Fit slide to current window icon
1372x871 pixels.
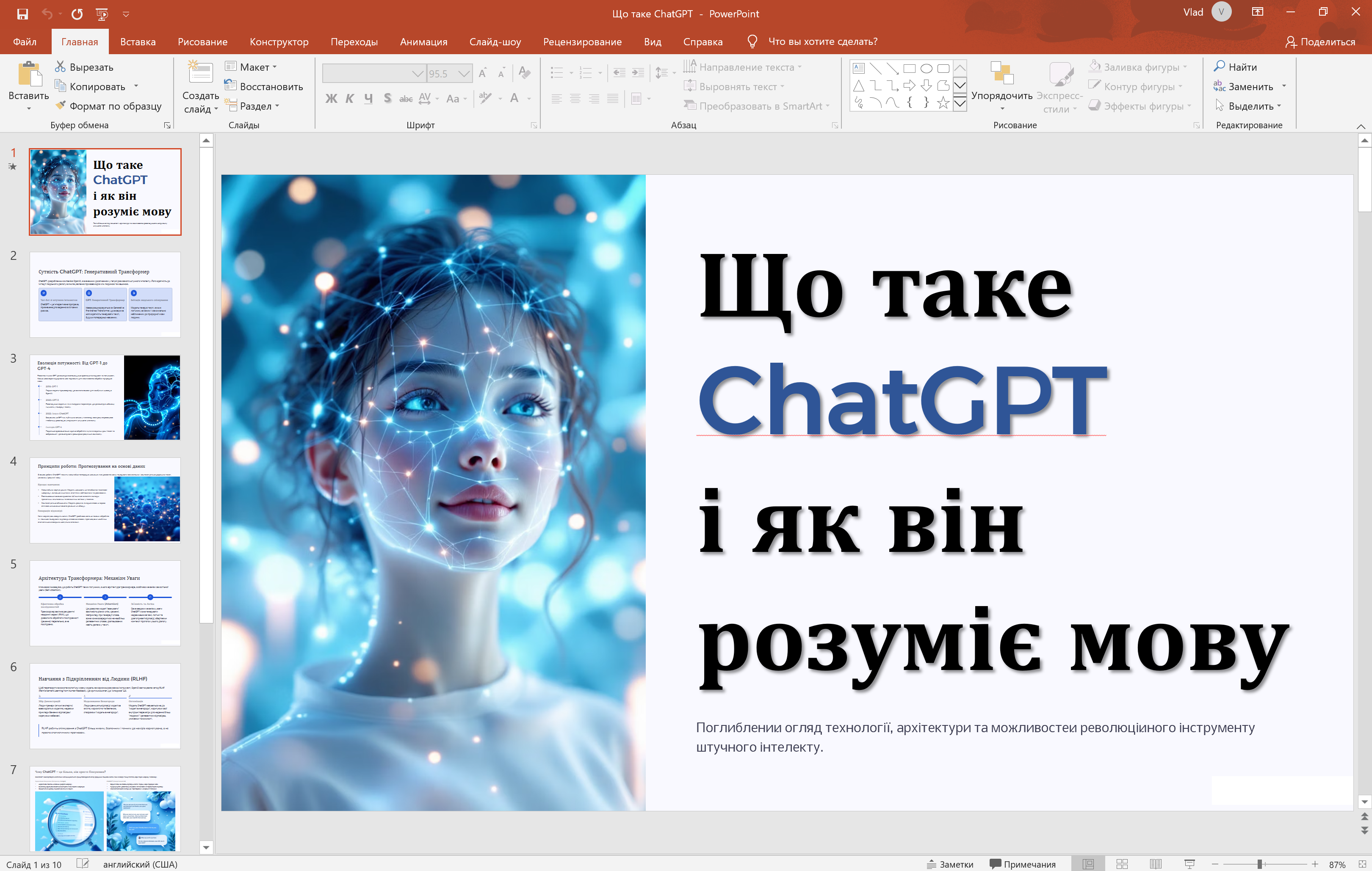pyautogui.click(x=1362, y=864)
